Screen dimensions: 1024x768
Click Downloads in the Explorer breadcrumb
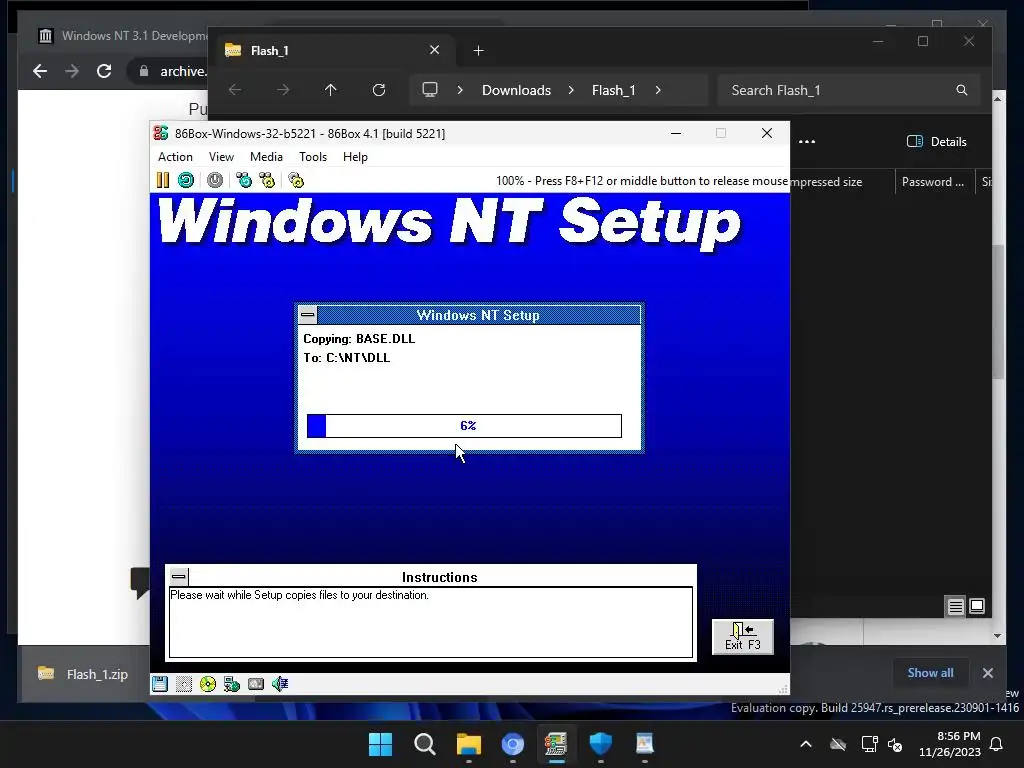coord(517,90)
